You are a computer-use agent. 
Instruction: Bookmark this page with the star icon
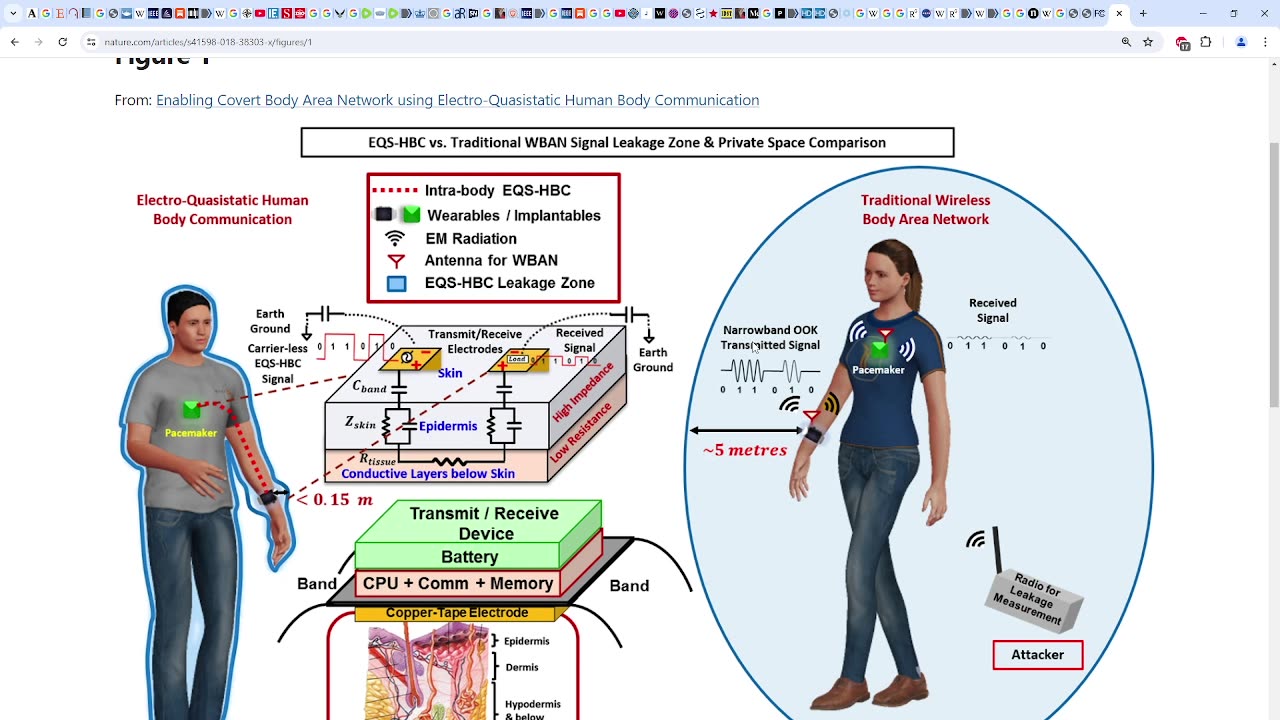tap(1148, 42)
